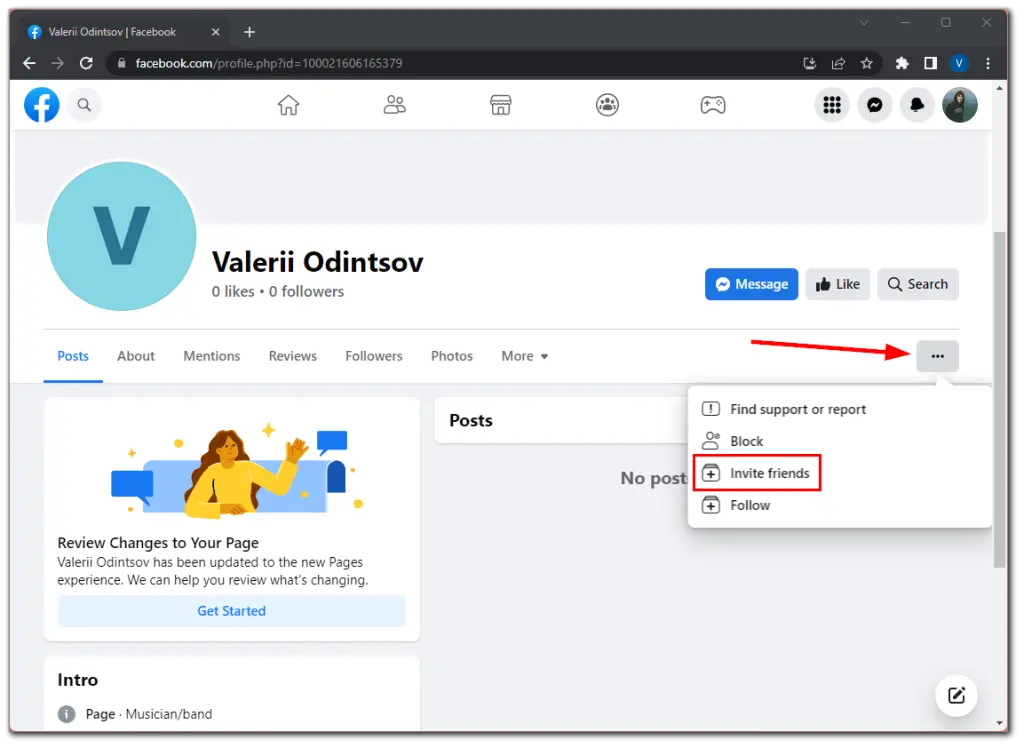Click the padlock site info icon
Screen dimensions: 1024x748
pyautogui.click(x=121, y=63)
